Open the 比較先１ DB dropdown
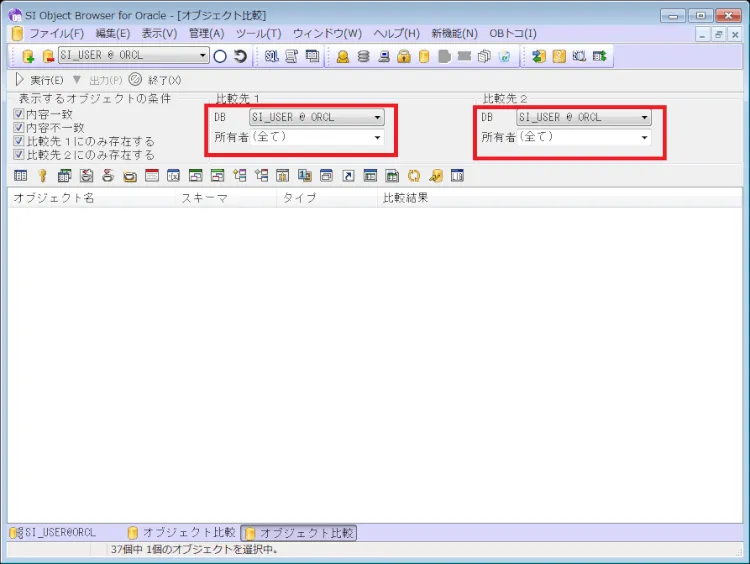Screen dimensions: 750x564 (x=377, y=117)
